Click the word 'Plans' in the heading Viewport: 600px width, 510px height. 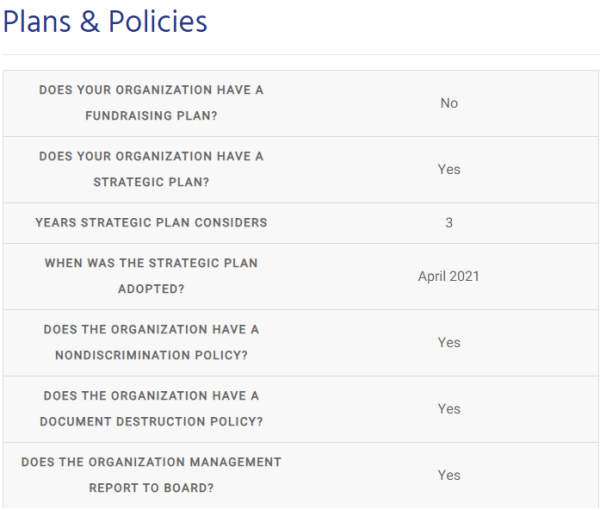[38, 22]
